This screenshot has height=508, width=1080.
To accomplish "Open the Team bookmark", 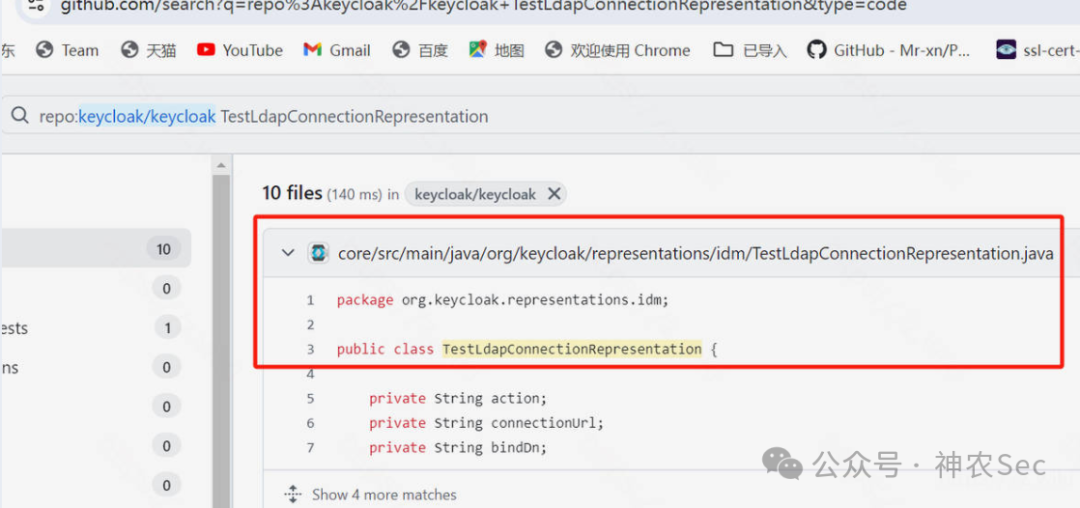I will 67,50.
